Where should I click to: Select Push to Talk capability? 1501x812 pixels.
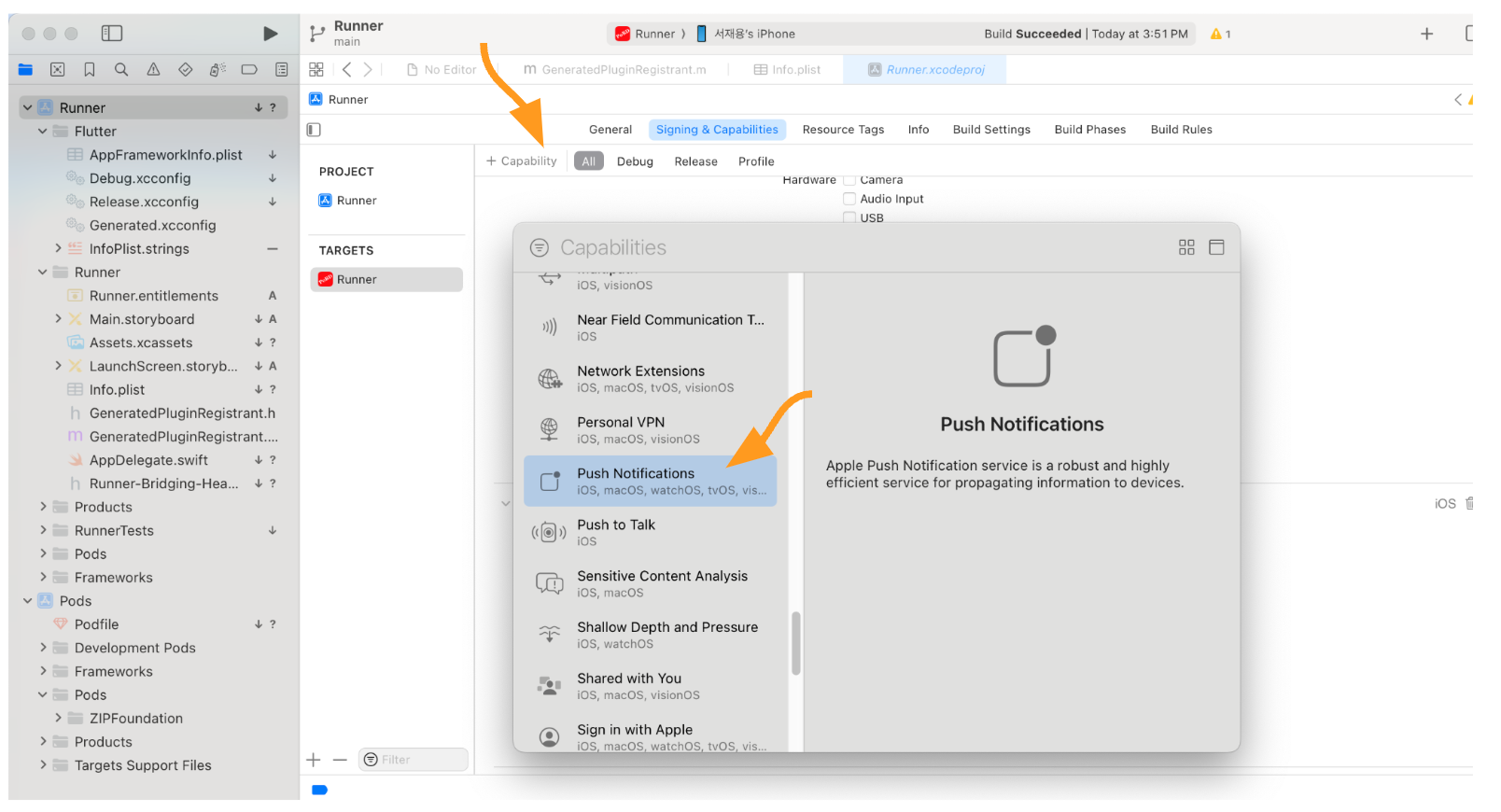(x=651, y=532)
